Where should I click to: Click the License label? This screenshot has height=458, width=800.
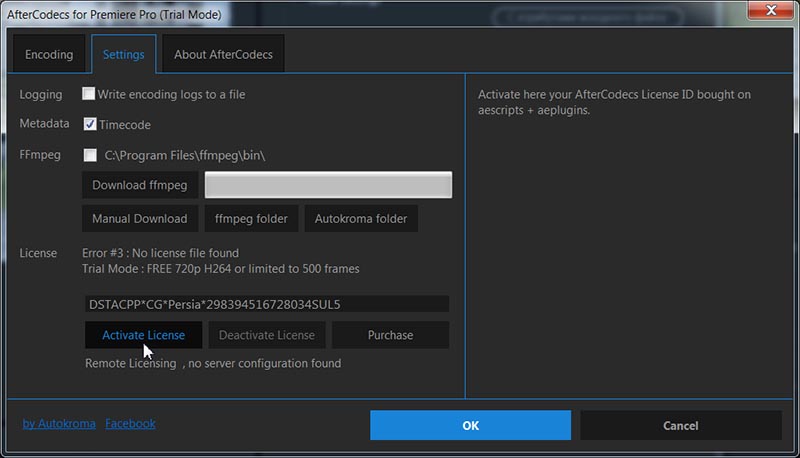[x=38, y=253]
